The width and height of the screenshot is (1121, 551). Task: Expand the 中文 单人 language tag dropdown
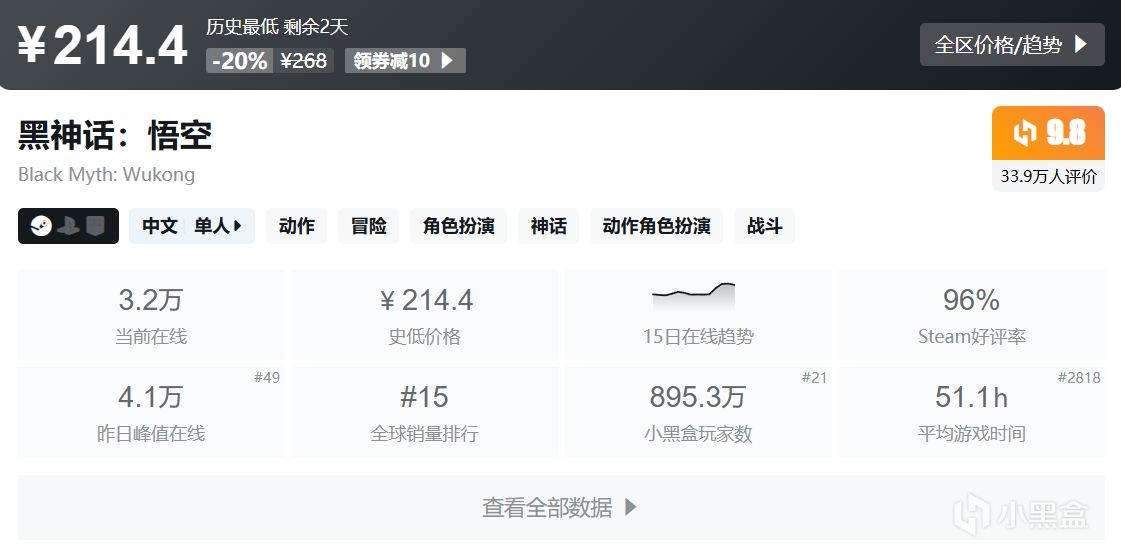coord(192,227)
